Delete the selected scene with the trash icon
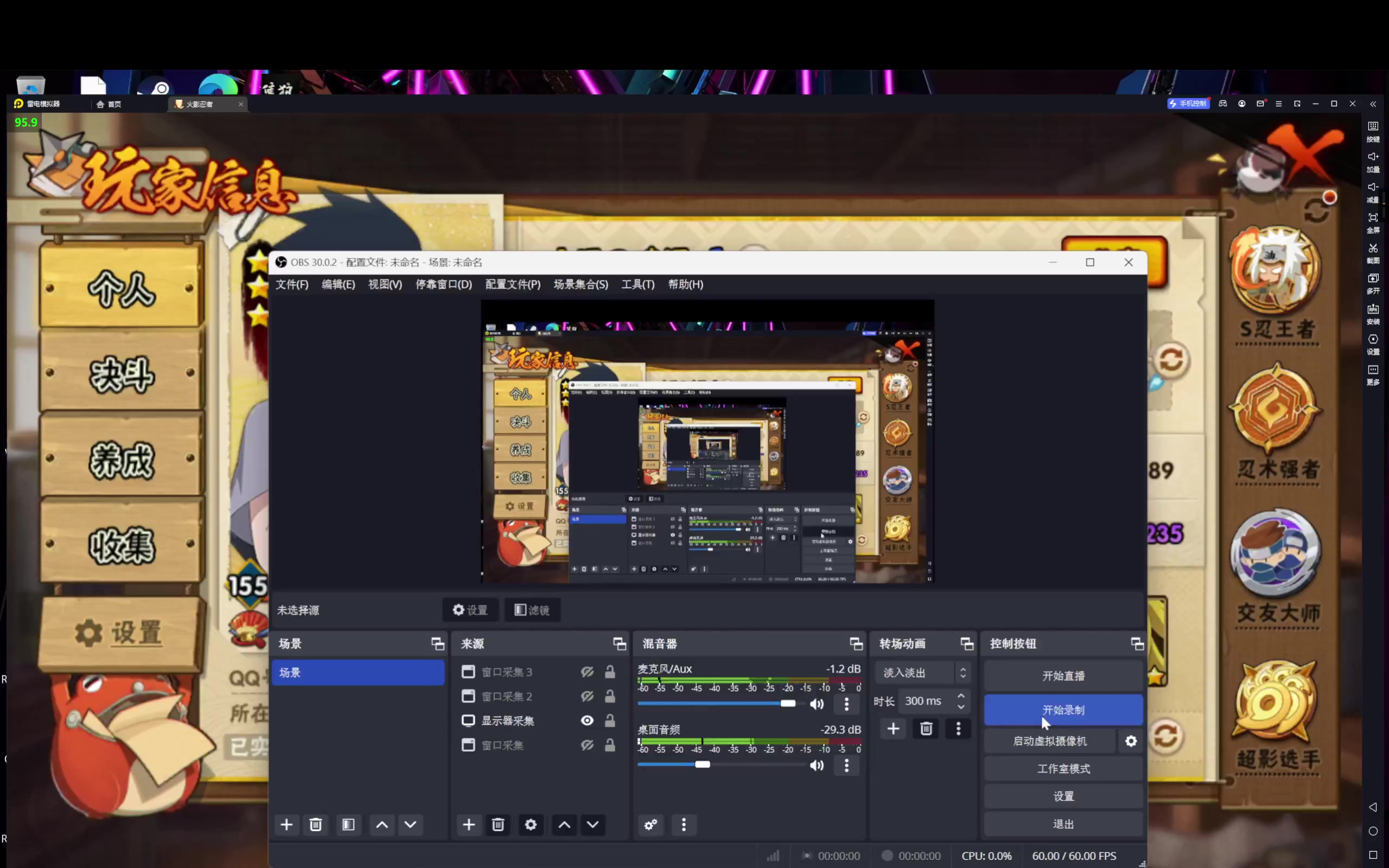The width and height of the screenshot is (1389, 868). click(x=316, y=825)
